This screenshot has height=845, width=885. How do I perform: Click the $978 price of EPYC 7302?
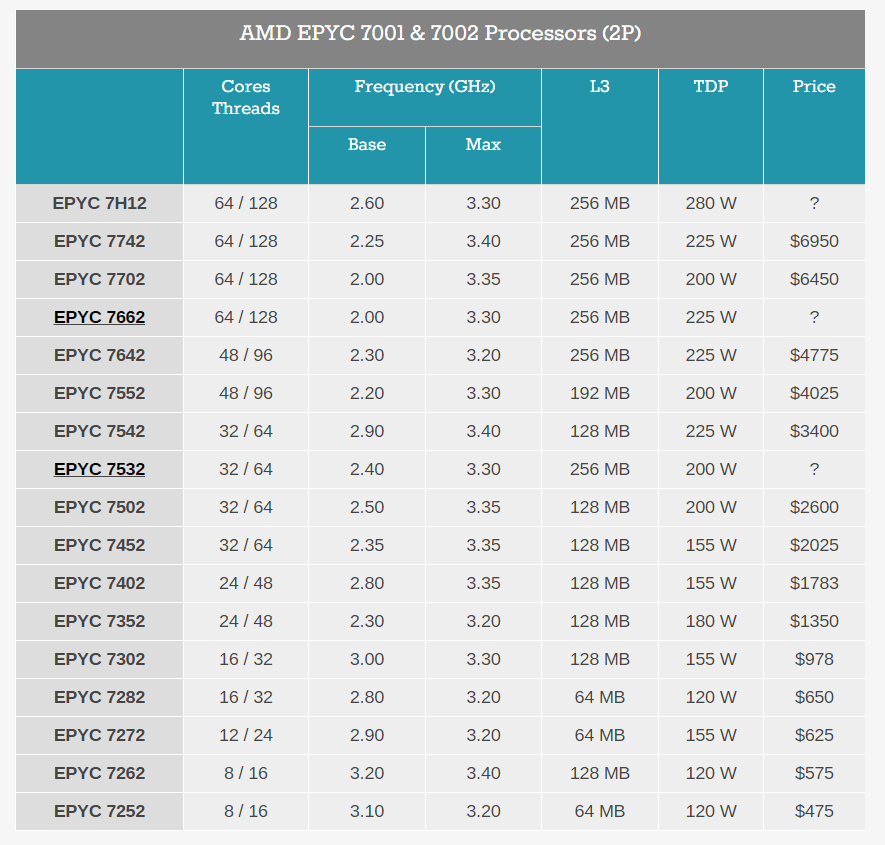[x=814, y=659]
